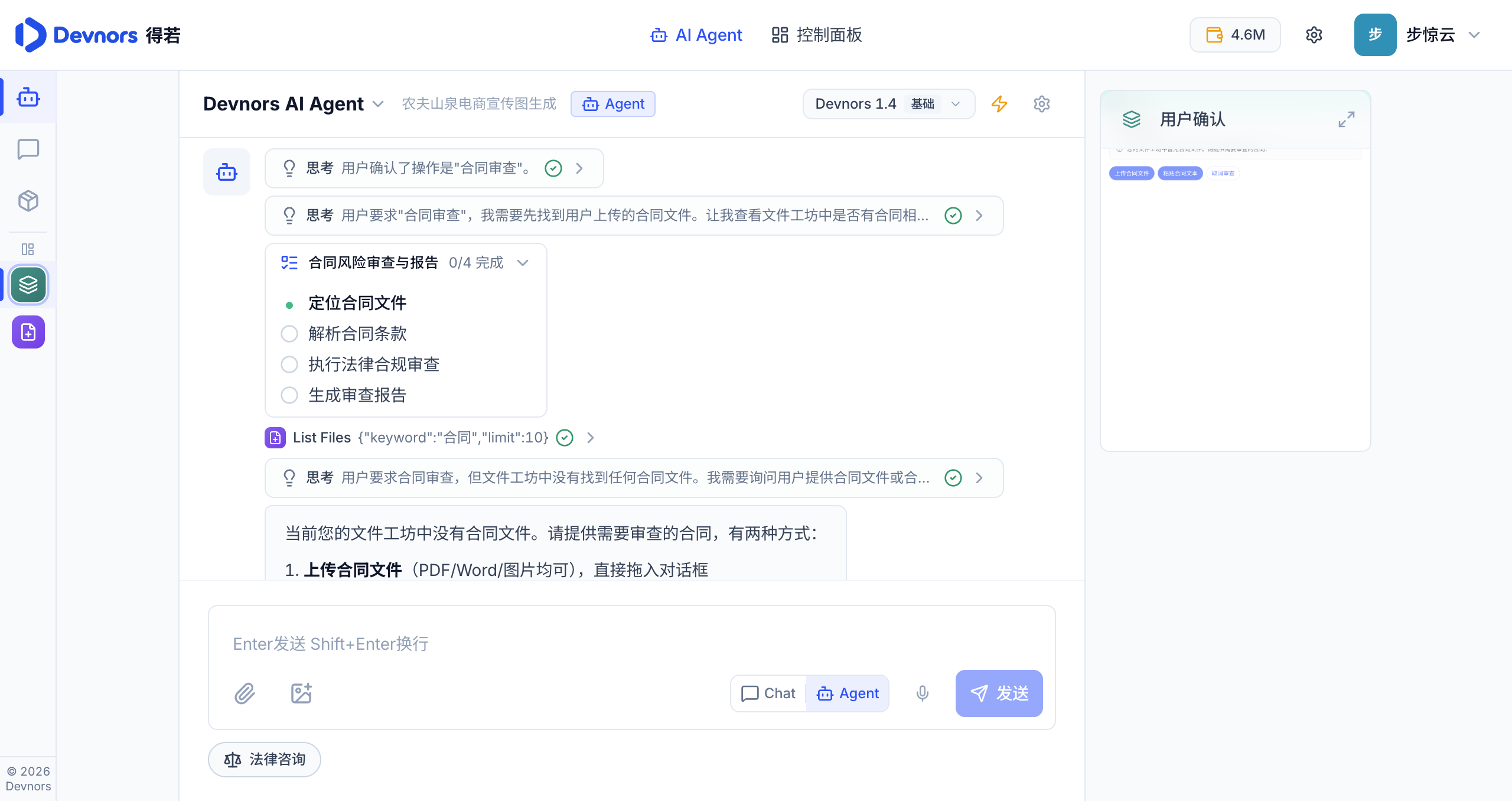Click the 法律咨询 shortcut chip

point(265,760)
